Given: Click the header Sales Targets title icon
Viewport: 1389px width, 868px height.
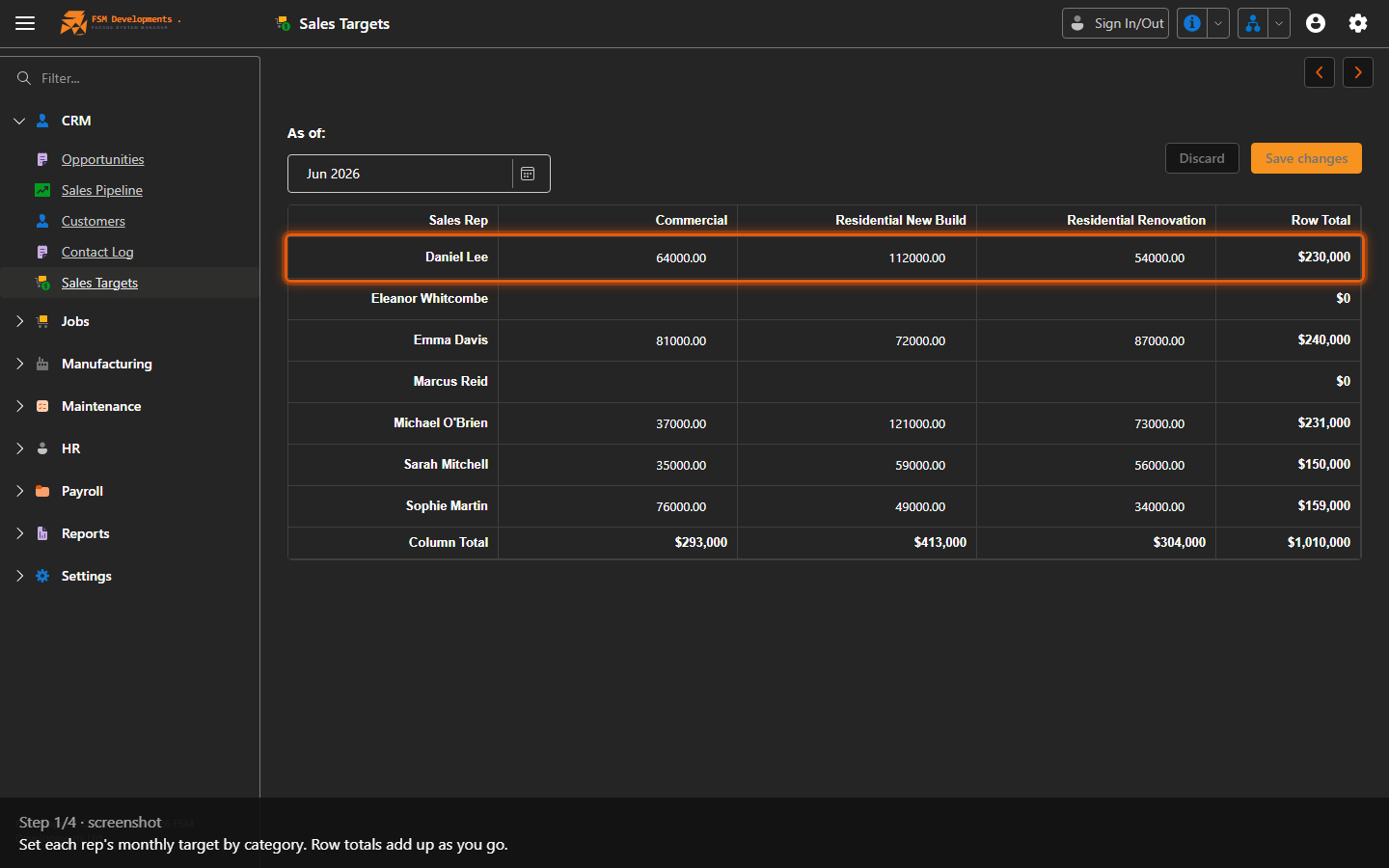Looking at the screenshot, I should (283, 23).
